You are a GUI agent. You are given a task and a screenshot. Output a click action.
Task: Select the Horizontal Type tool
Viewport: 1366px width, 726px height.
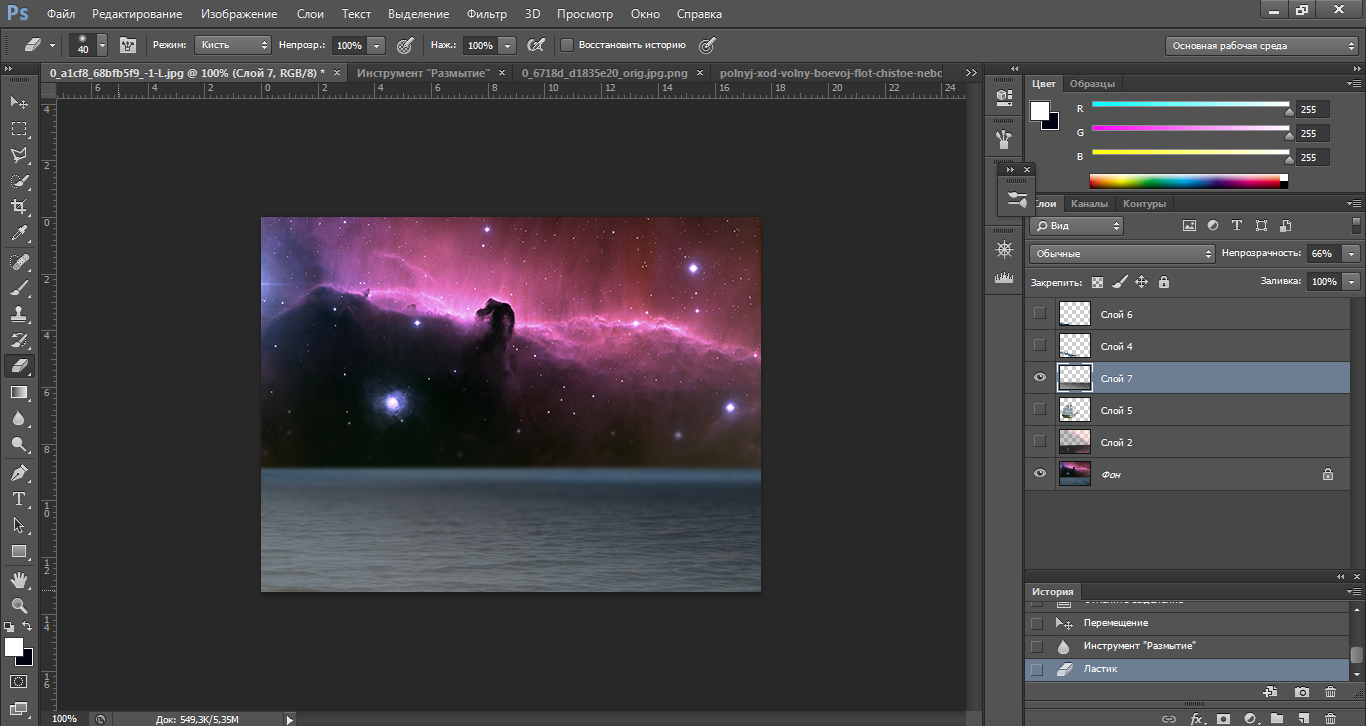tap(18, 499)
